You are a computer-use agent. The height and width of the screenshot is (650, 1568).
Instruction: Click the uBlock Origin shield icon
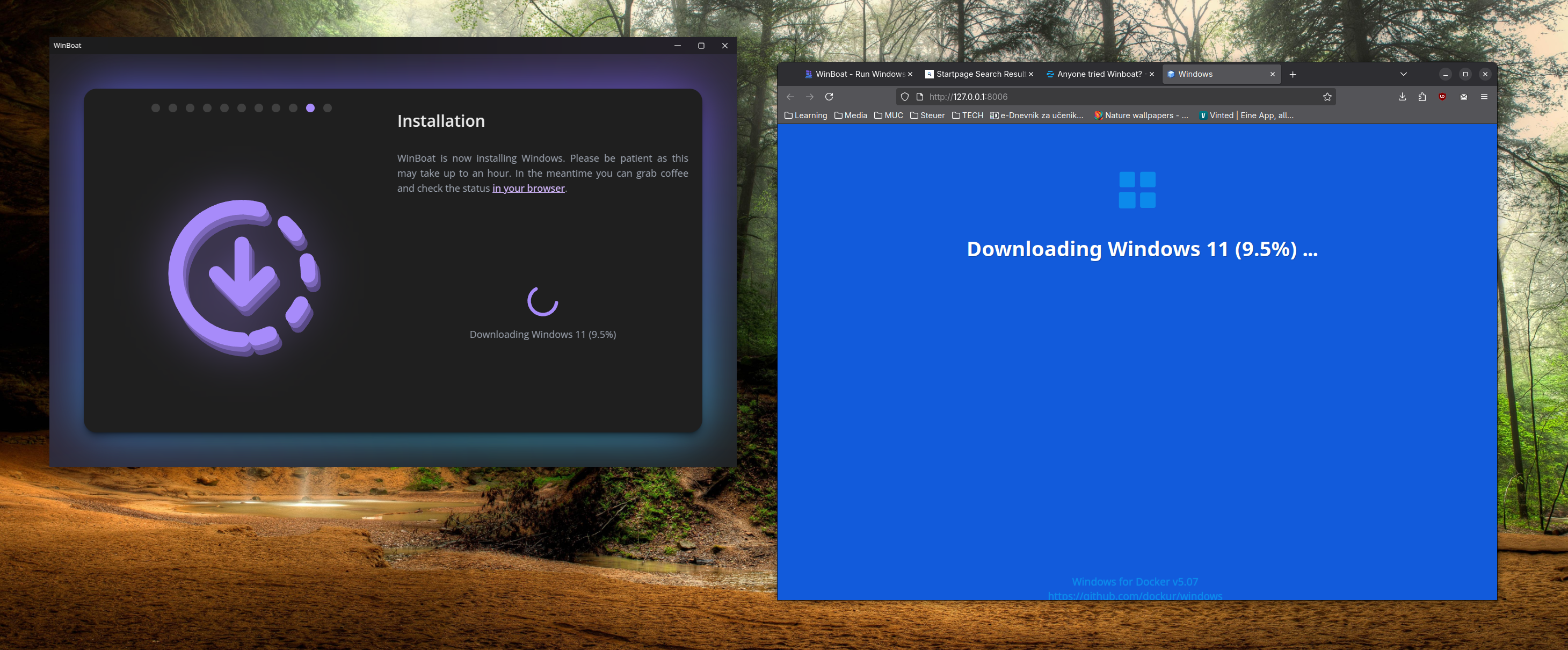(x=1442, y=97)
